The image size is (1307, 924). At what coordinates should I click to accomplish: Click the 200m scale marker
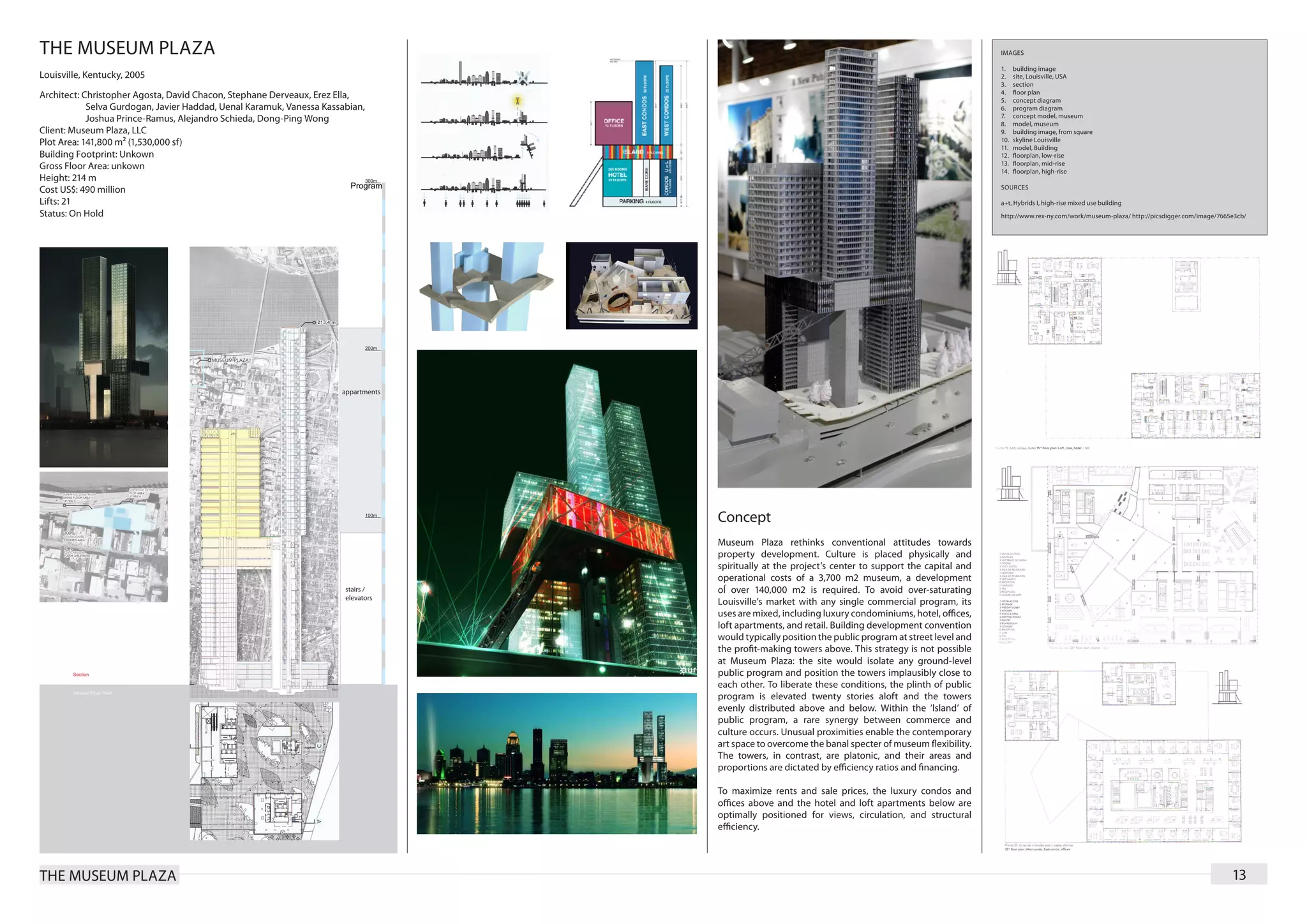pos(371,348)
